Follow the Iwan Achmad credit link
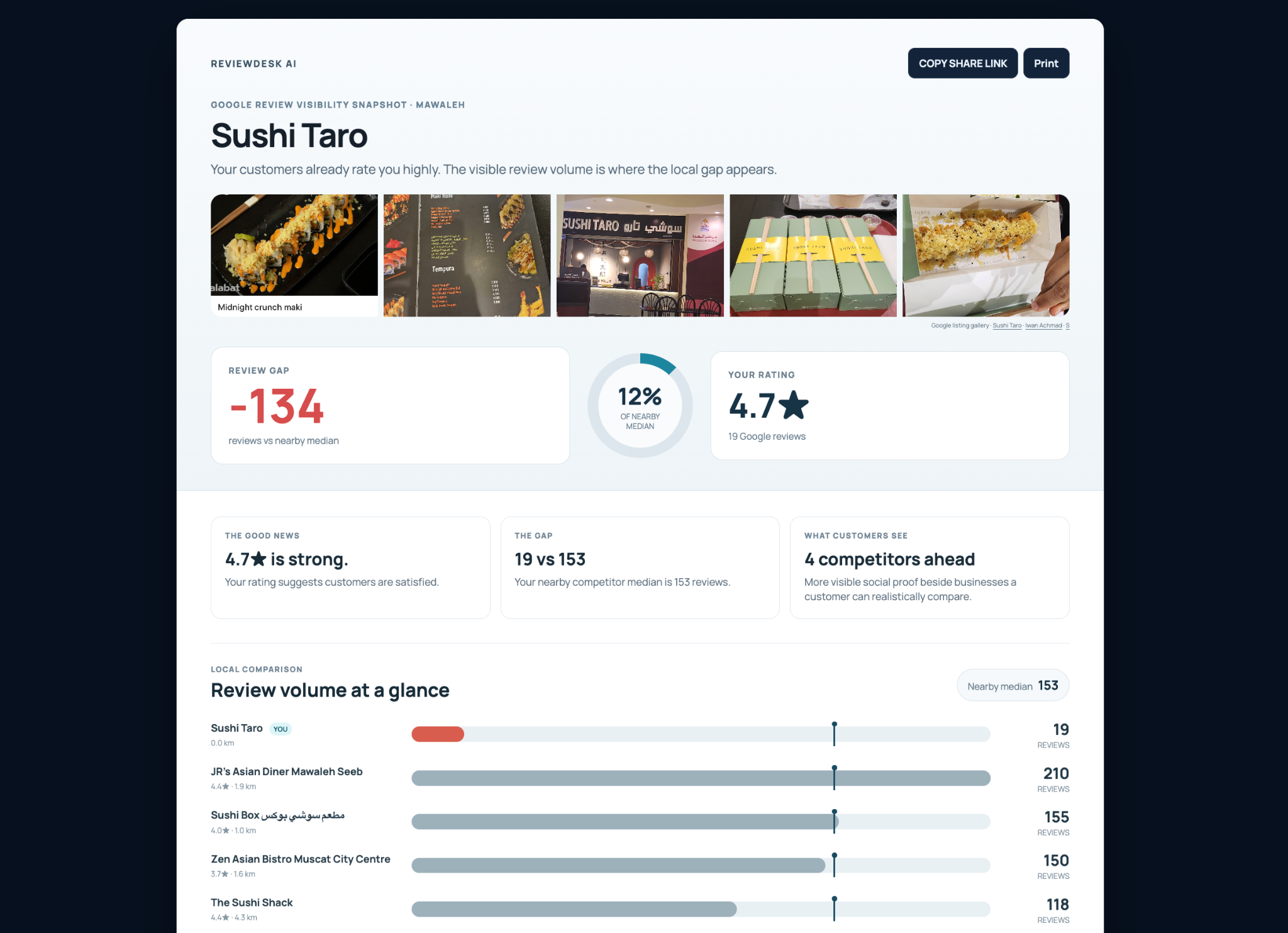 [1043, 326]
